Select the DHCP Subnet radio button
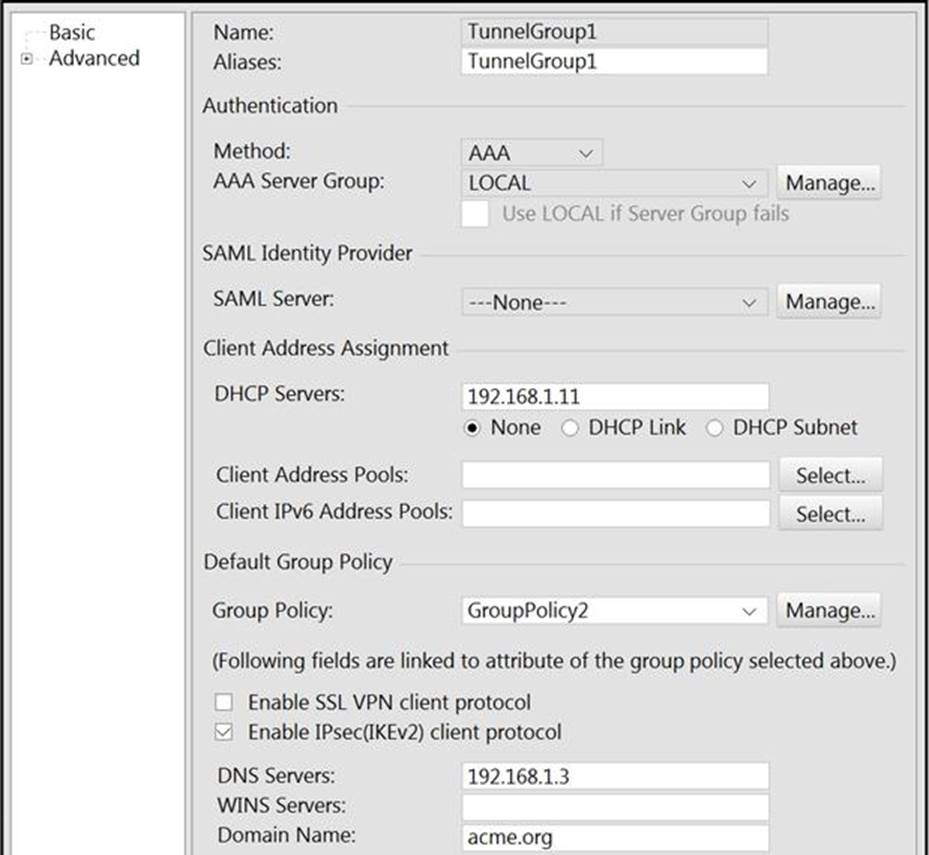 [714, 428]
